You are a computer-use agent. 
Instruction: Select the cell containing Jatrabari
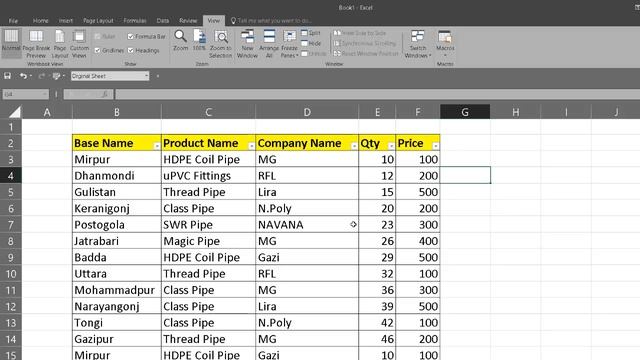pyautogui.click(x=117, y=241)
